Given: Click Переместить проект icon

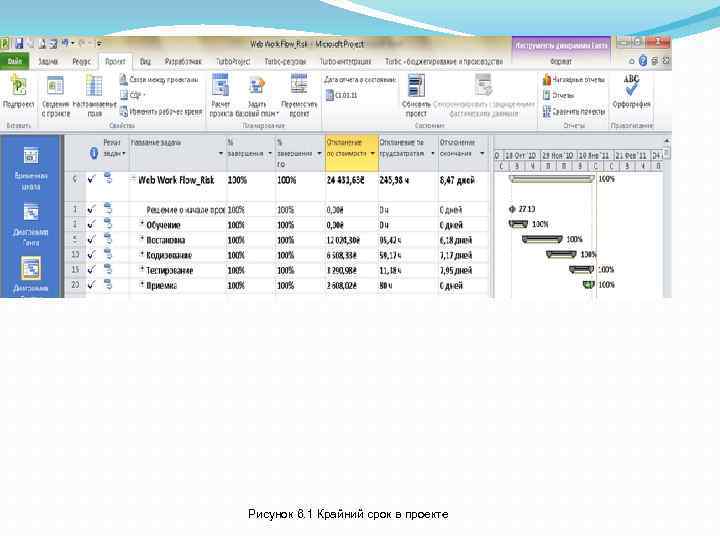Looking at the screenshot, I should (x=299, y=85).
